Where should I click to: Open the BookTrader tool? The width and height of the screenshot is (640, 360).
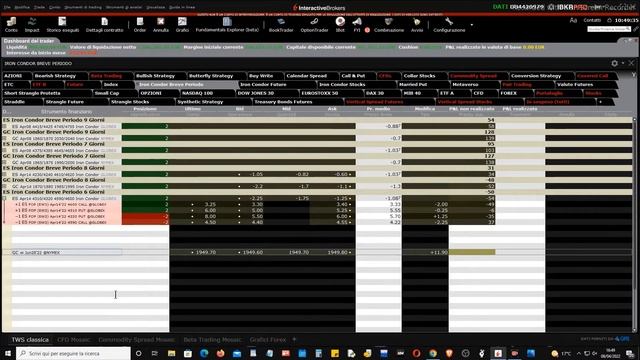pyautogui.click(x=281, y=24)
